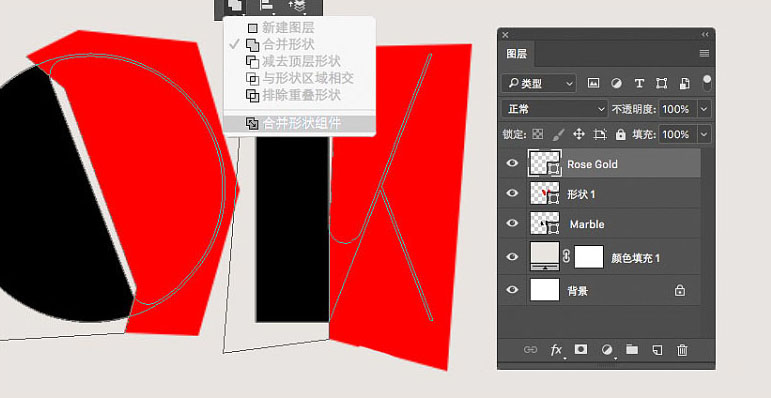Open the 类型 filter type dropdown

(x=538, y=83)
